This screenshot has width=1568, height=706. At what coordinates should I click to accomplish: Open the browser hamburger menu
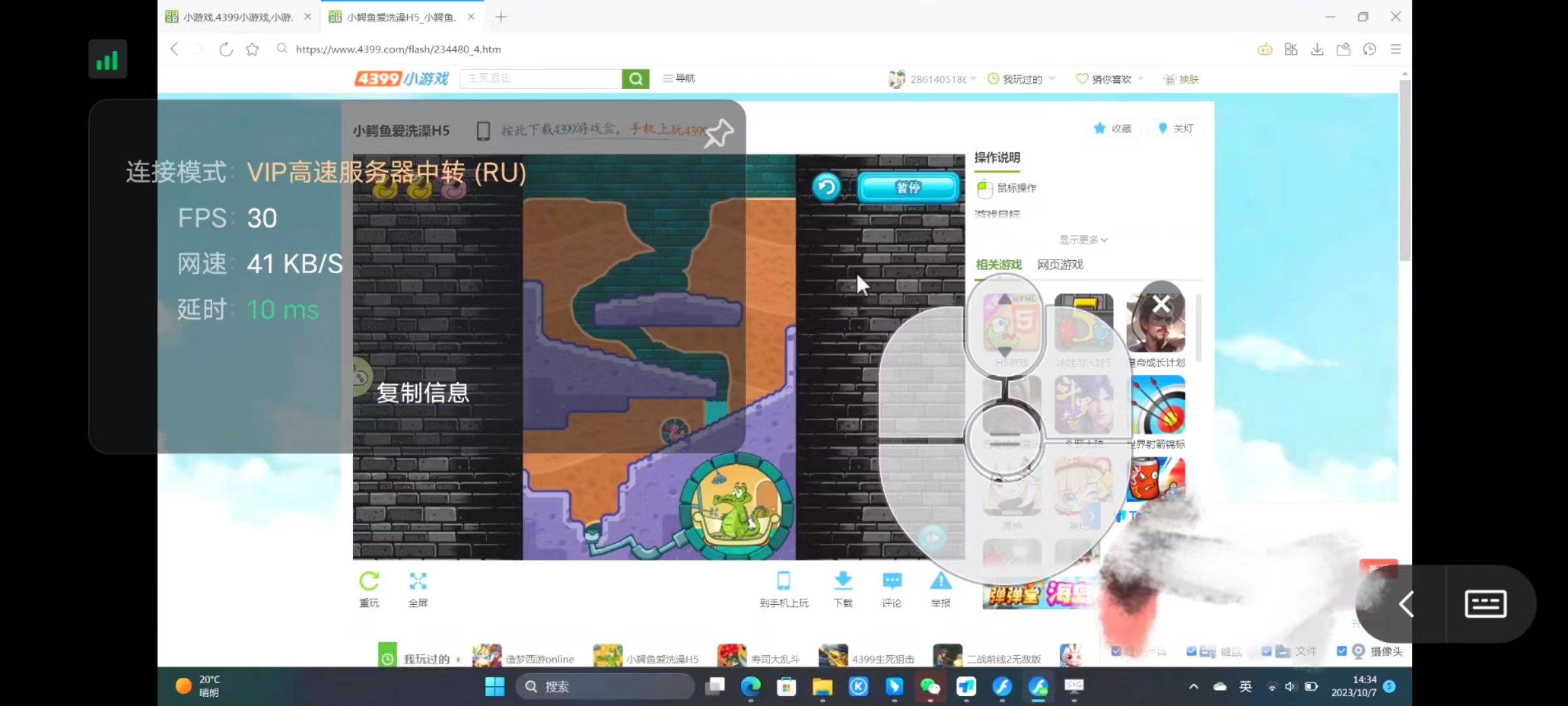pyautogui.click(x=1396, y=49)
